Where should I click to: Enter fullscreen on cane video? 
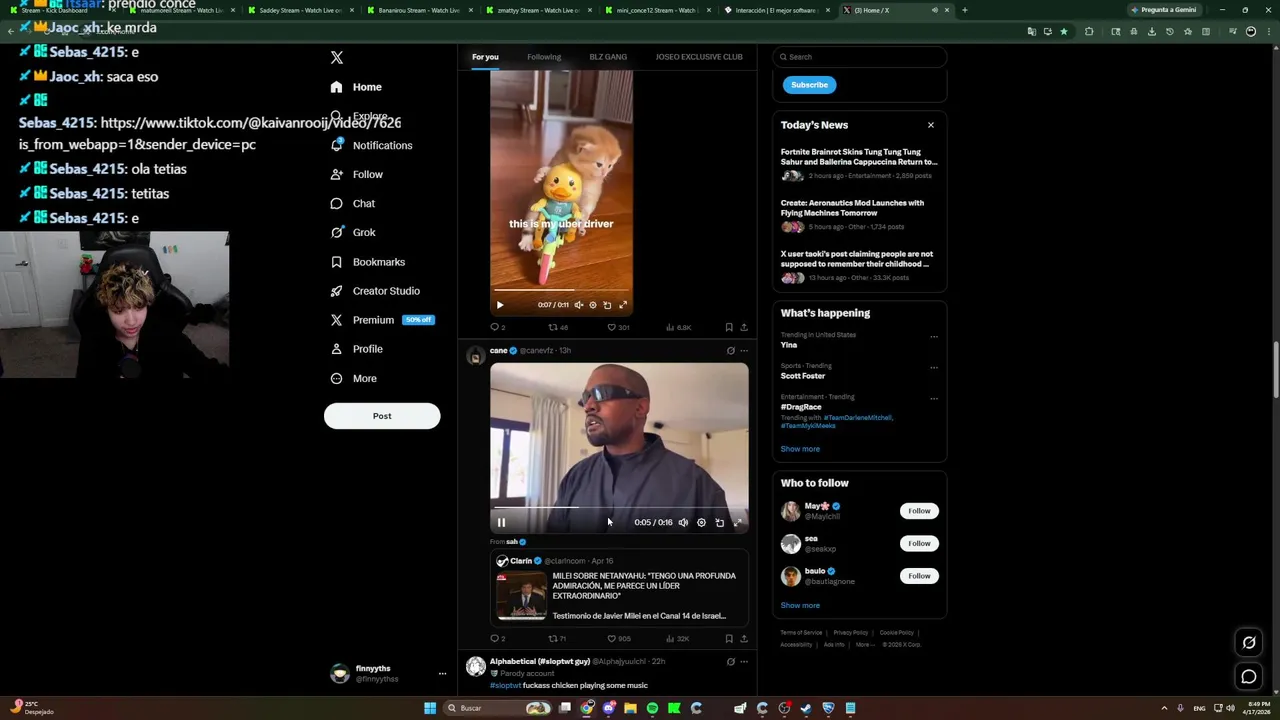[738, 522]
